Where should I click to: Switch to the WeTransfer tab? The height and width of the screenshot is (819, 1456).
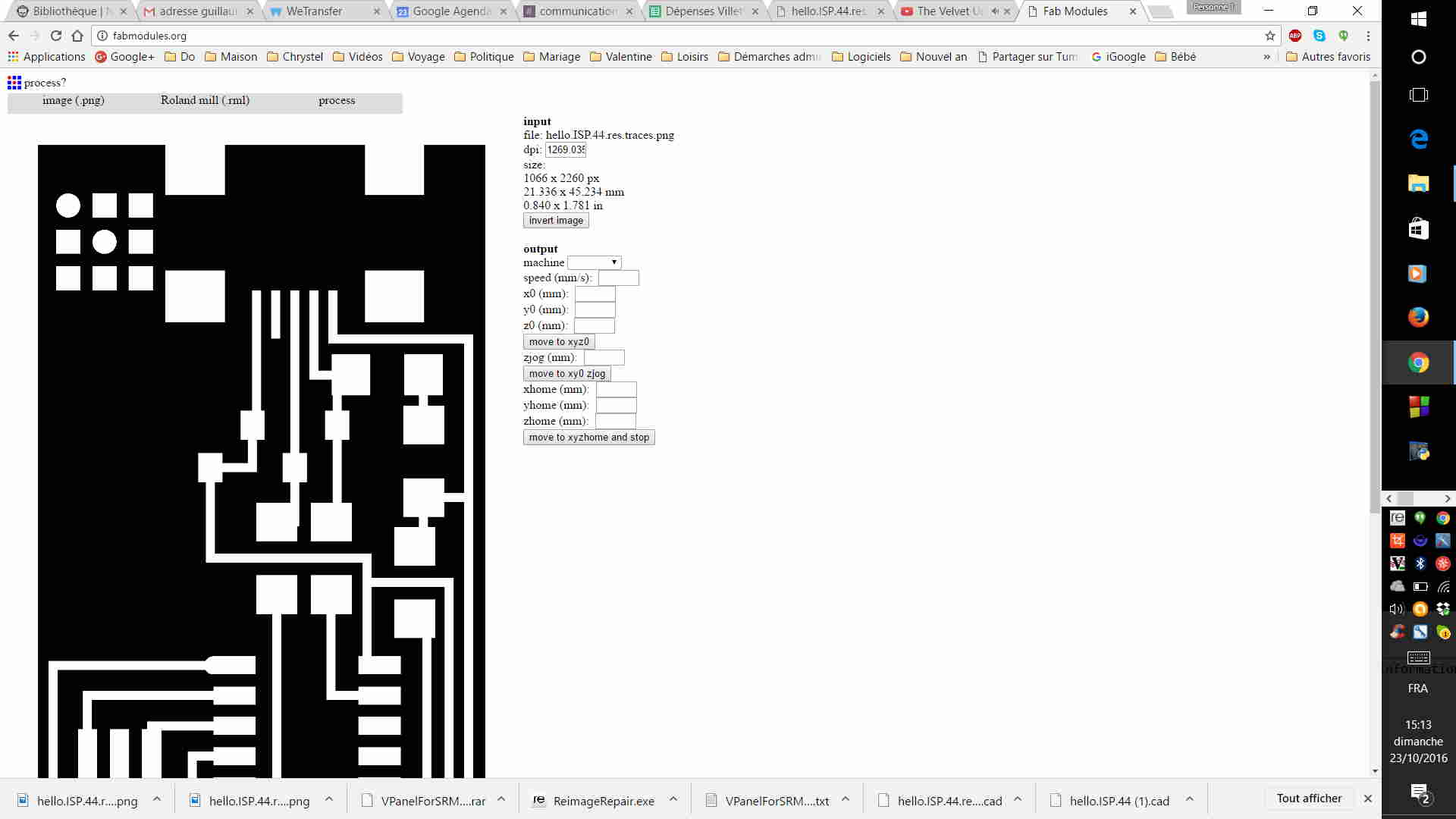(x=314, y=11)
